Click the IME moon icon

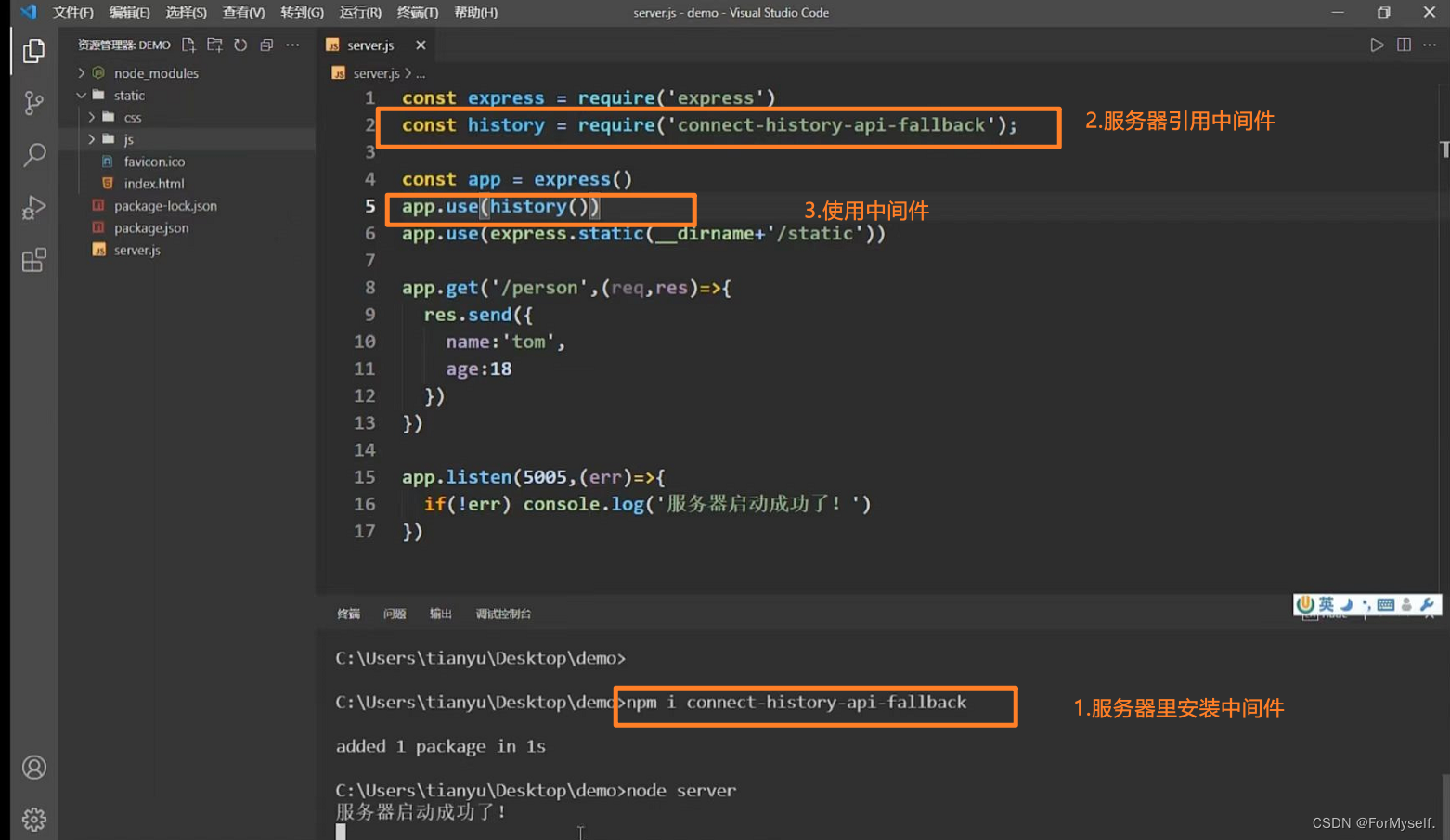1346,604
